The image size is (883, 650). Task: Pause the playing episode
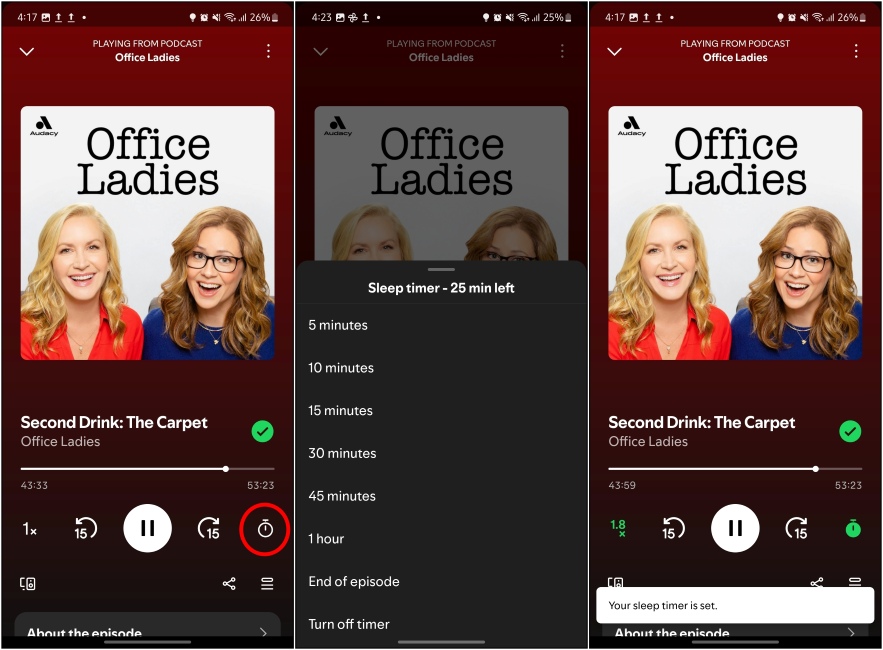click(x=147, y=528)
